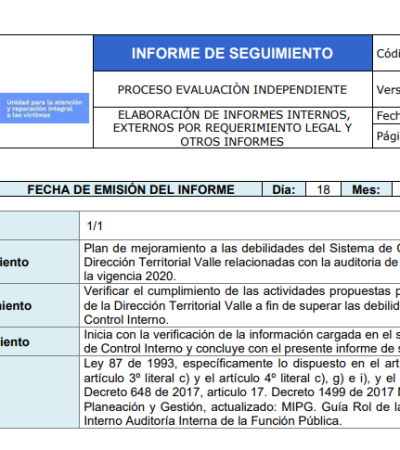Select the PROCESO EVALUACIÒN INDEPENDIENTE title cell

click(x=233, y=89)
